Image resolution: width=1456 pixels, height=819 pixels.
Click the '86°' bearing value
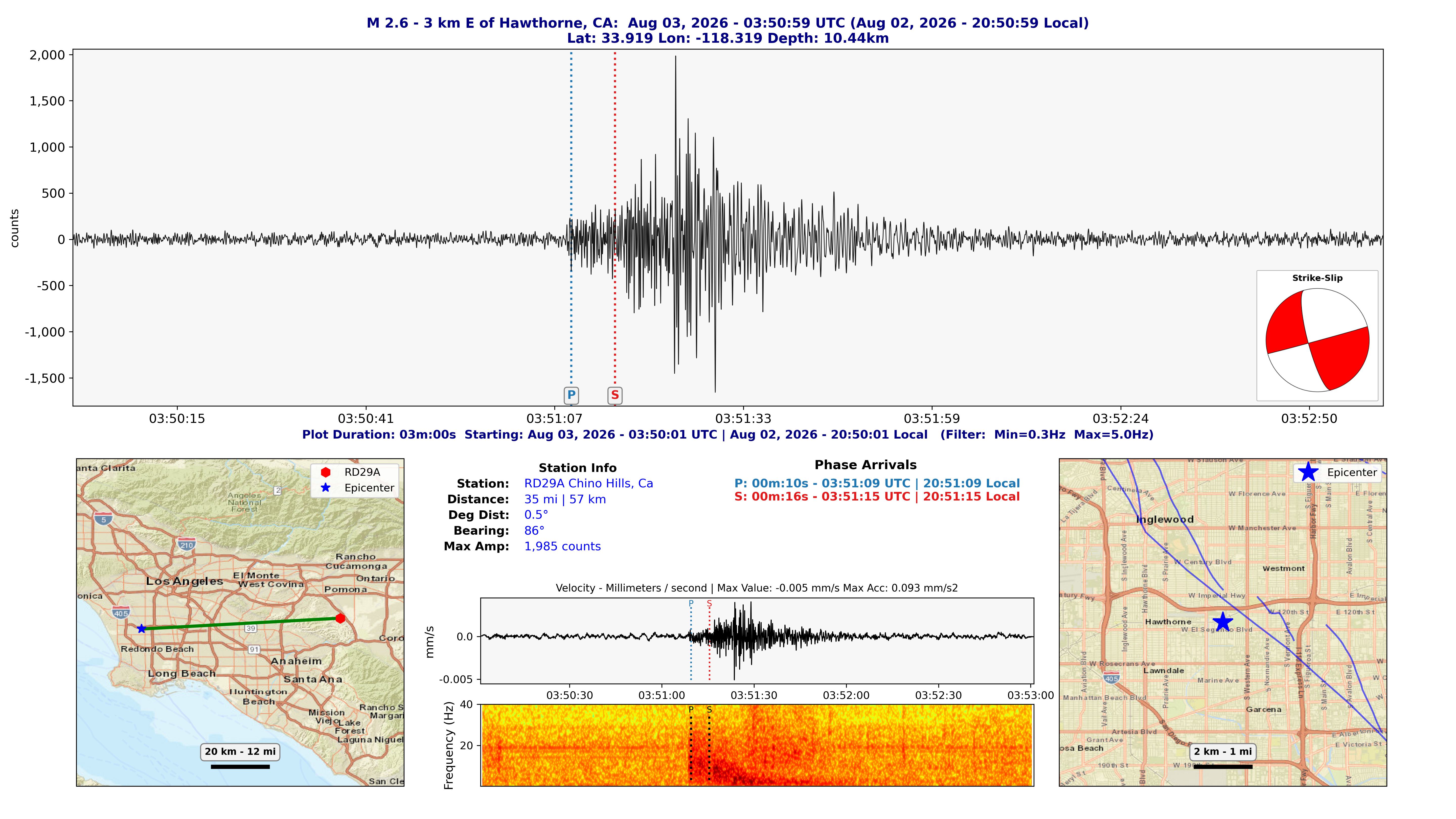pyautogui.click(x=535, y=531)
